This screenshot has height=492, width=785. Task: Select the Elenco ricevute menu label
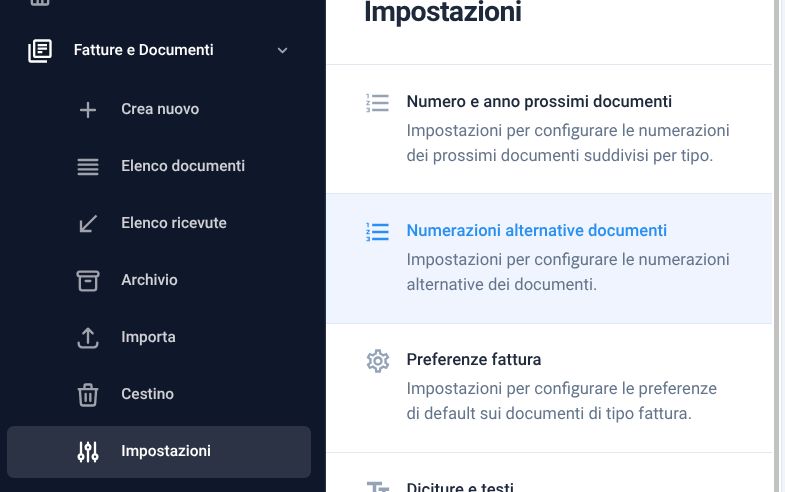(173, 223)
